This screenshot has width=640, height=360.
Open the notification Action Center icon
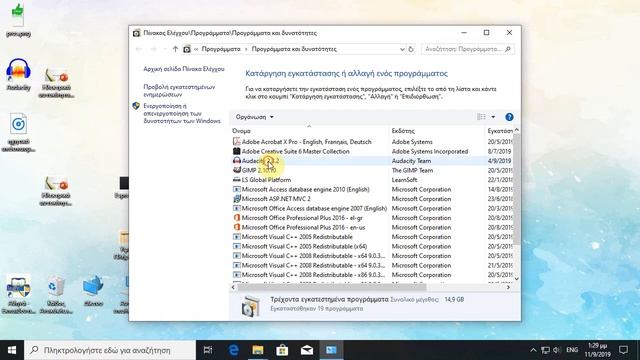(x=623, y=350)
